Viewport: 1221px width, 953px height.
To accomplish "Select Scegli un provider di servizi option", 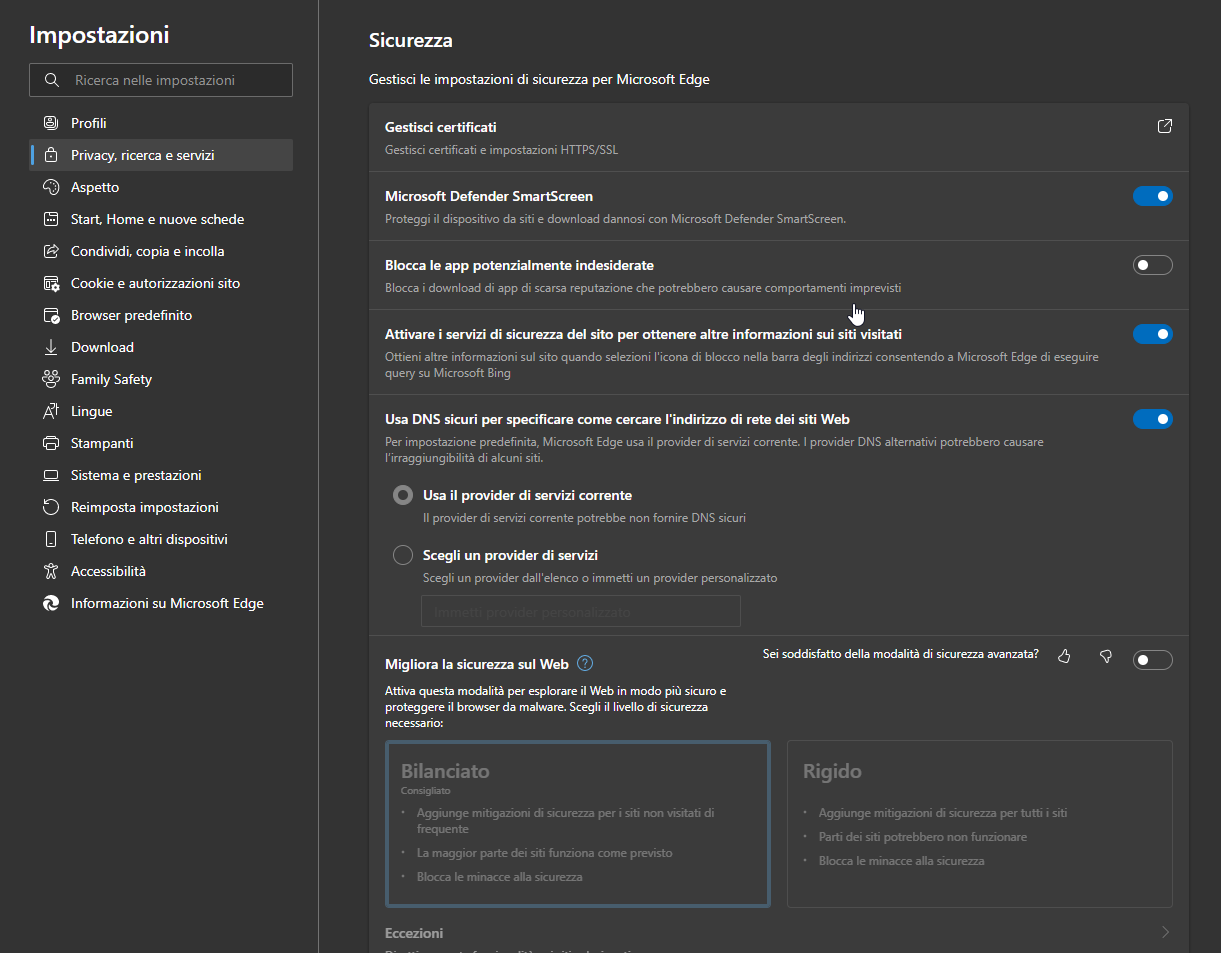I will (403, 555).
